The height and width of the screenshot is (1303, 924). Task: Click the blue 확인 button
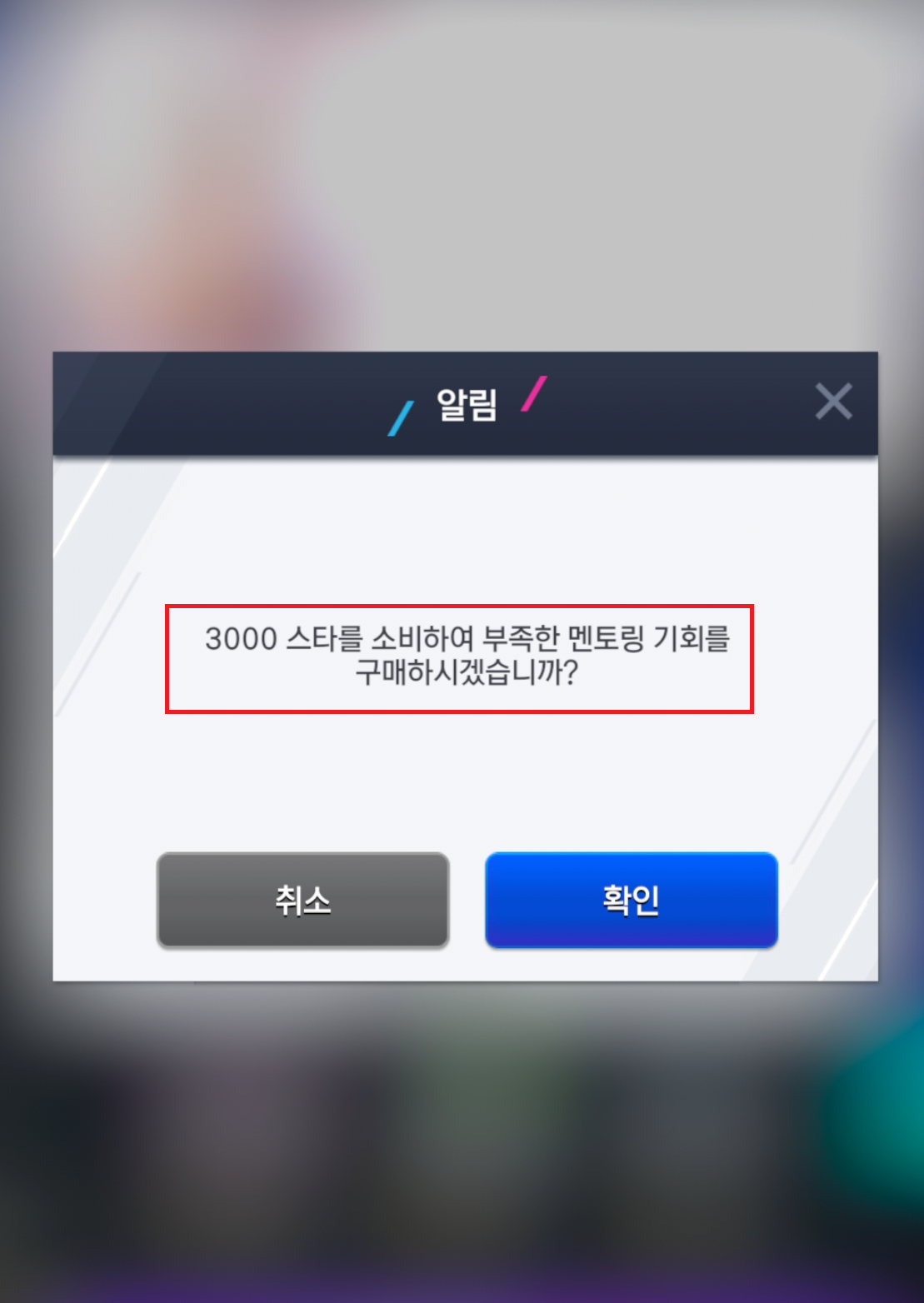tap(632, 900)
